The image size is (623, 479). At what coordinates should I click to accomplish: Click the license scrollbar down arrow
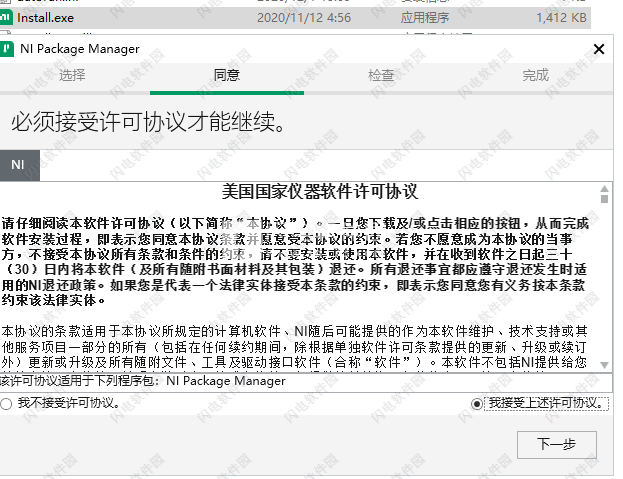[604, 365]
